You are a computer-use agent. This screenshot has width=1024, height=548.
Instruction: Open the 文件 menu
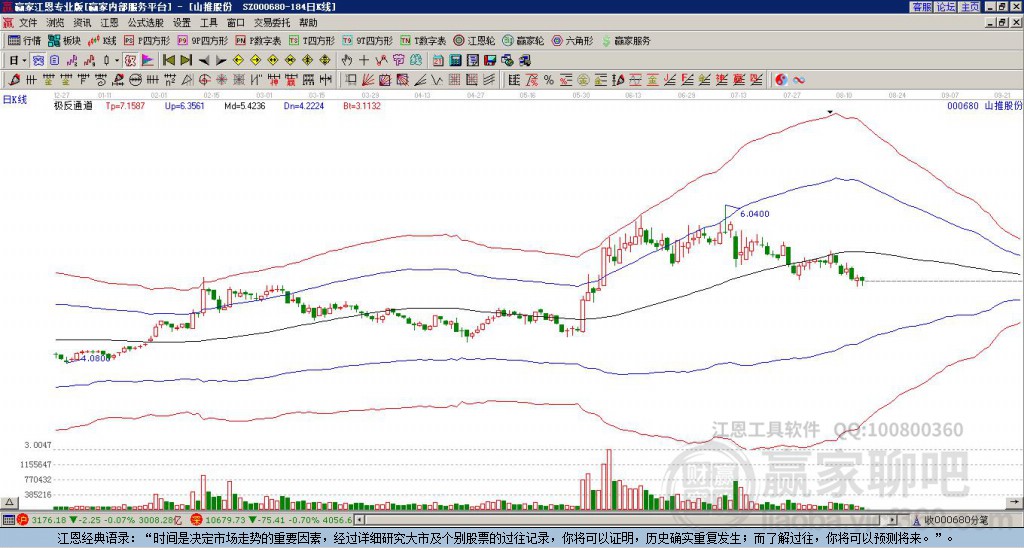point(27,23)
